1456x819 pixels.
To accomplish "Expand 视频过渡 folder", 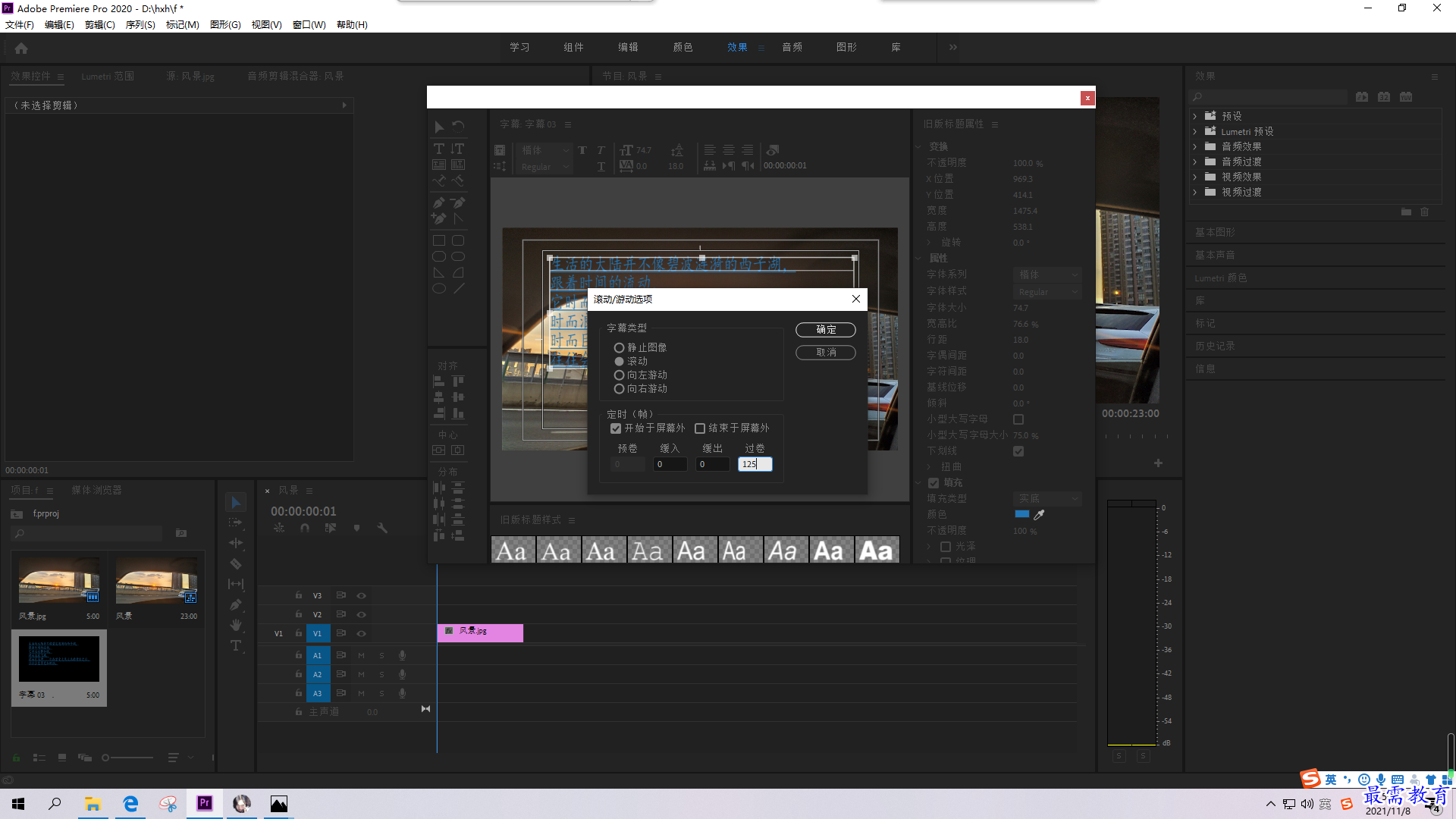I will pyautogui.click(x=1195, y=192).
